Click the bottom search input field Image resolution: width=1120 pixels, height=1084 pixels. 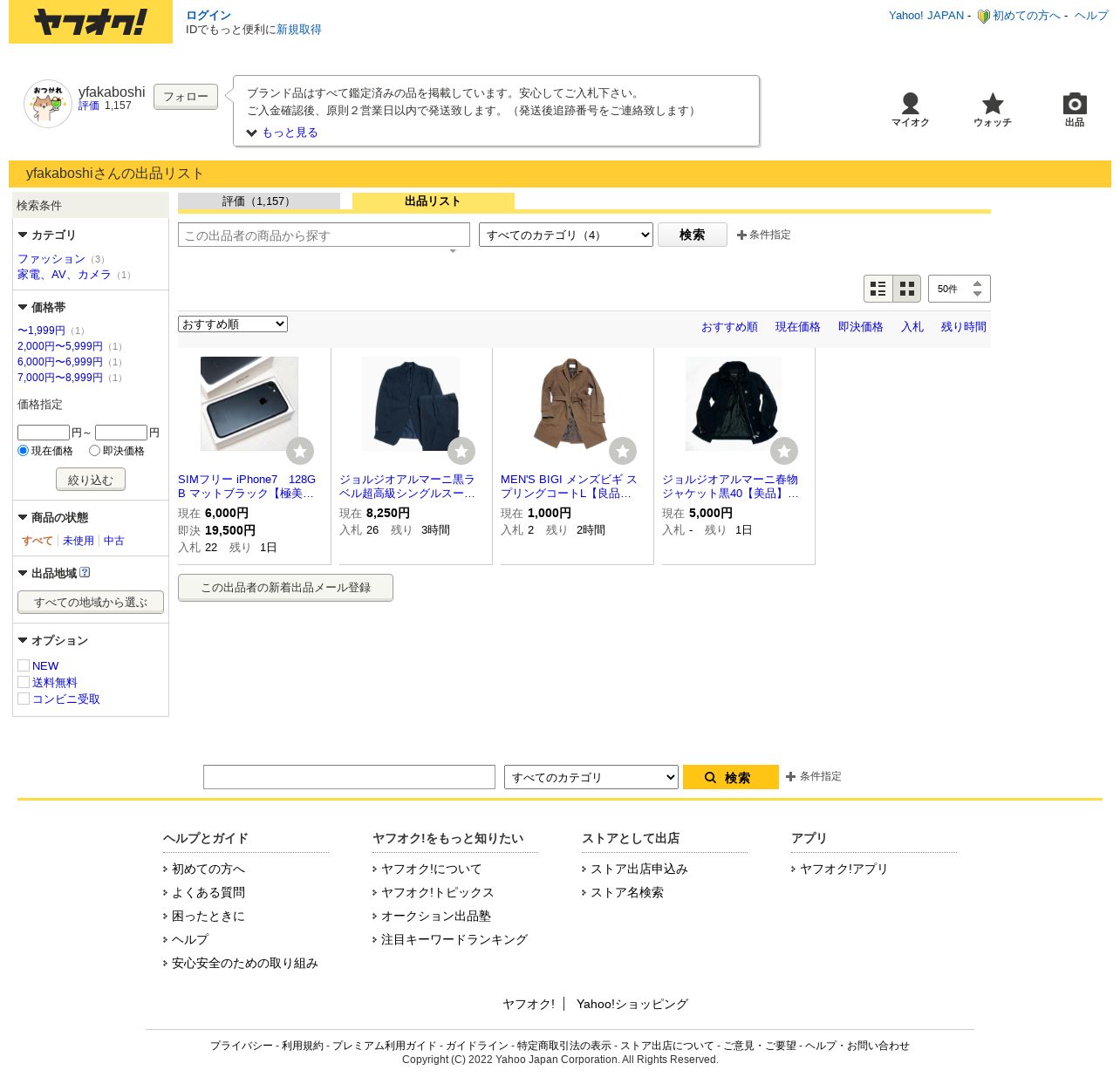tap(349, 777)
